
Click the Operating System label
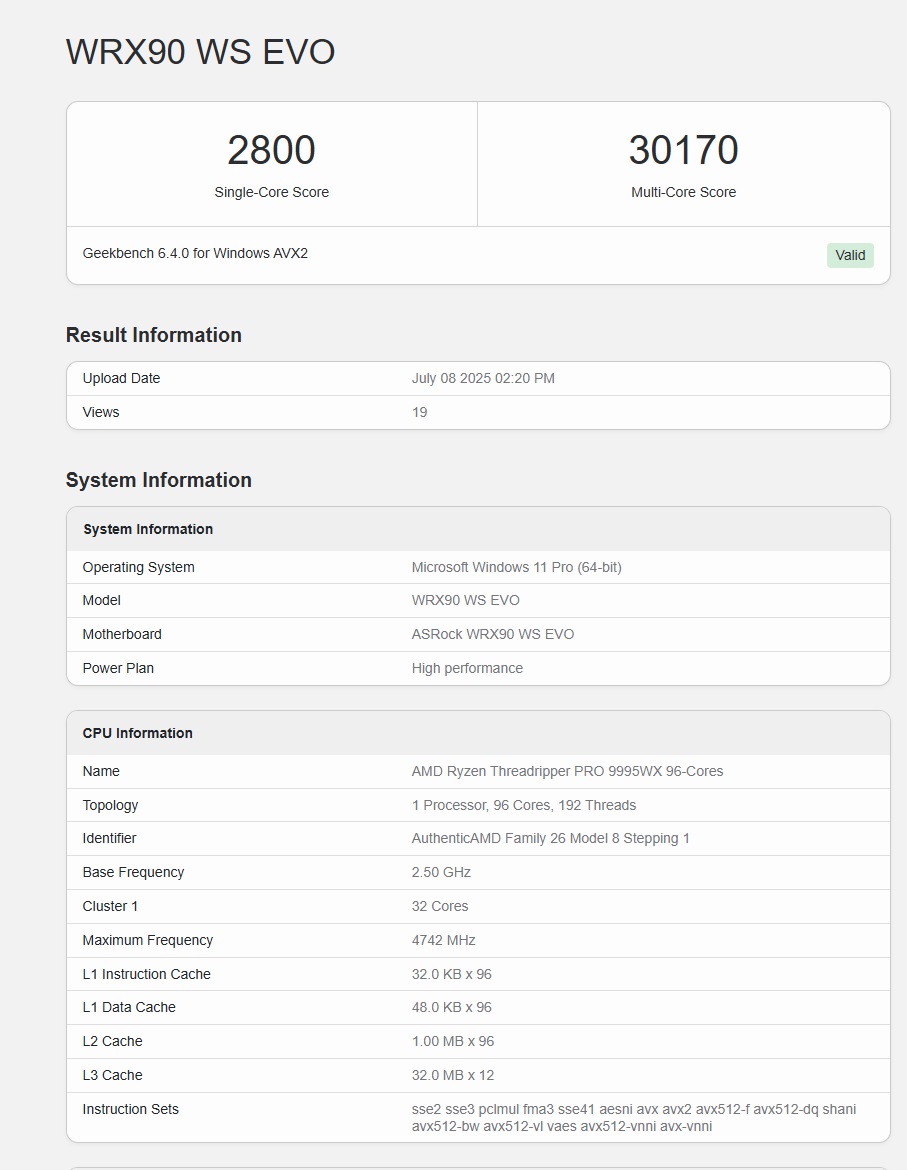coord(139,567)
